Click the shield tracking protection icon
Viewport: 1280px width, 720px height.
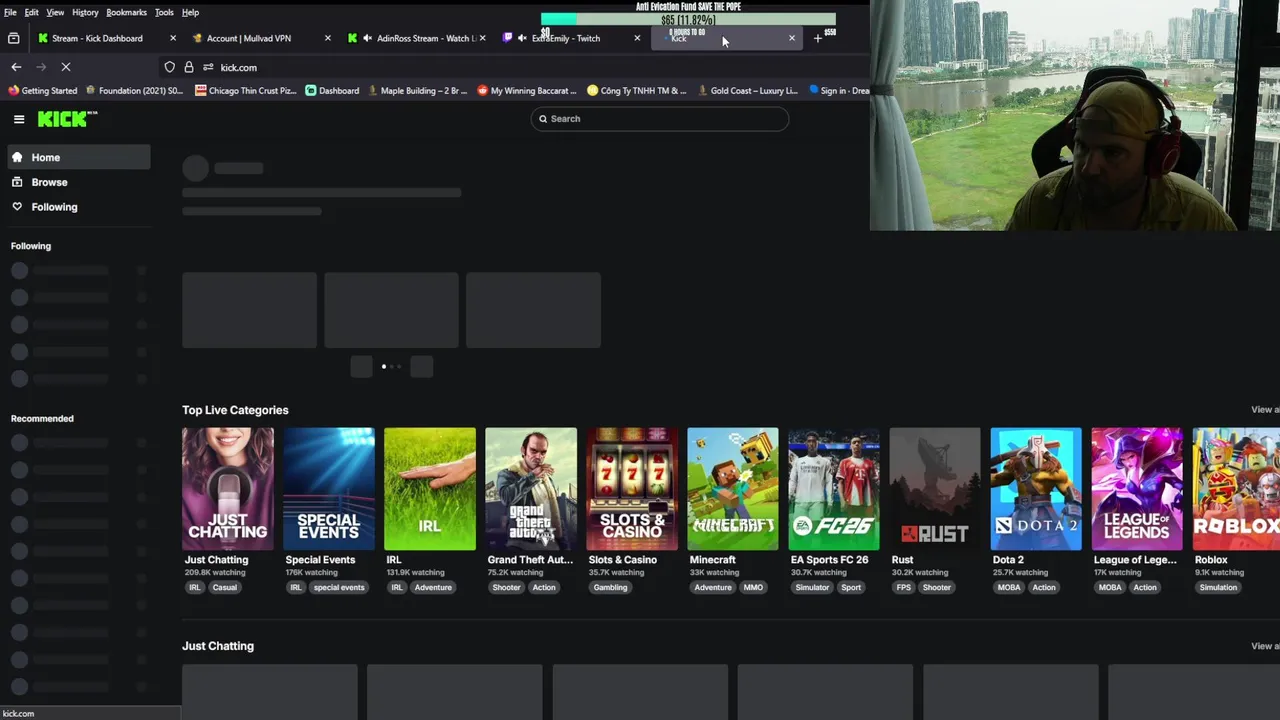[169, 67]
